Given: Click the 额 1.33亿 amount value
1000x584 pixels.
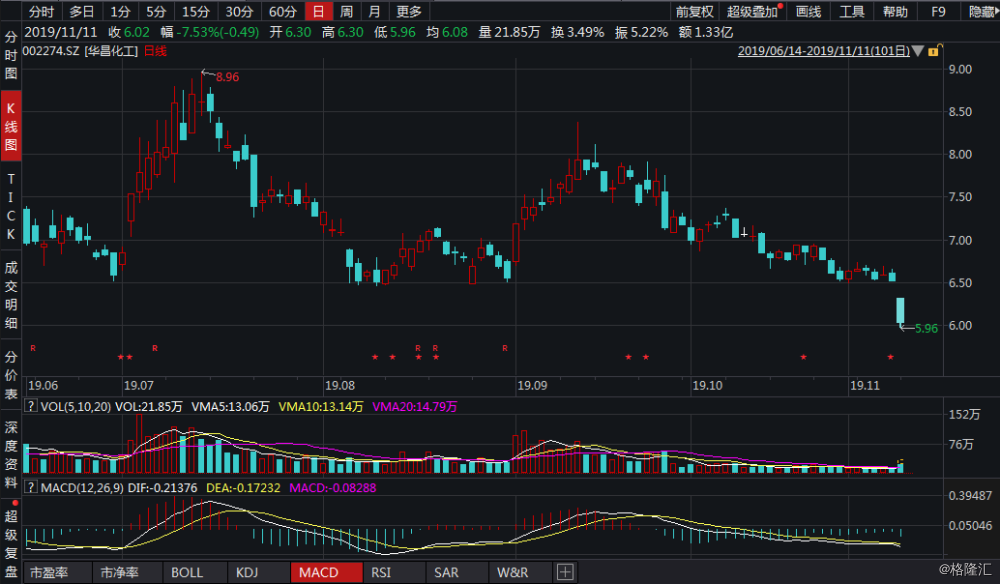Looking at the screenshot, I should click(x=705, y=32).
